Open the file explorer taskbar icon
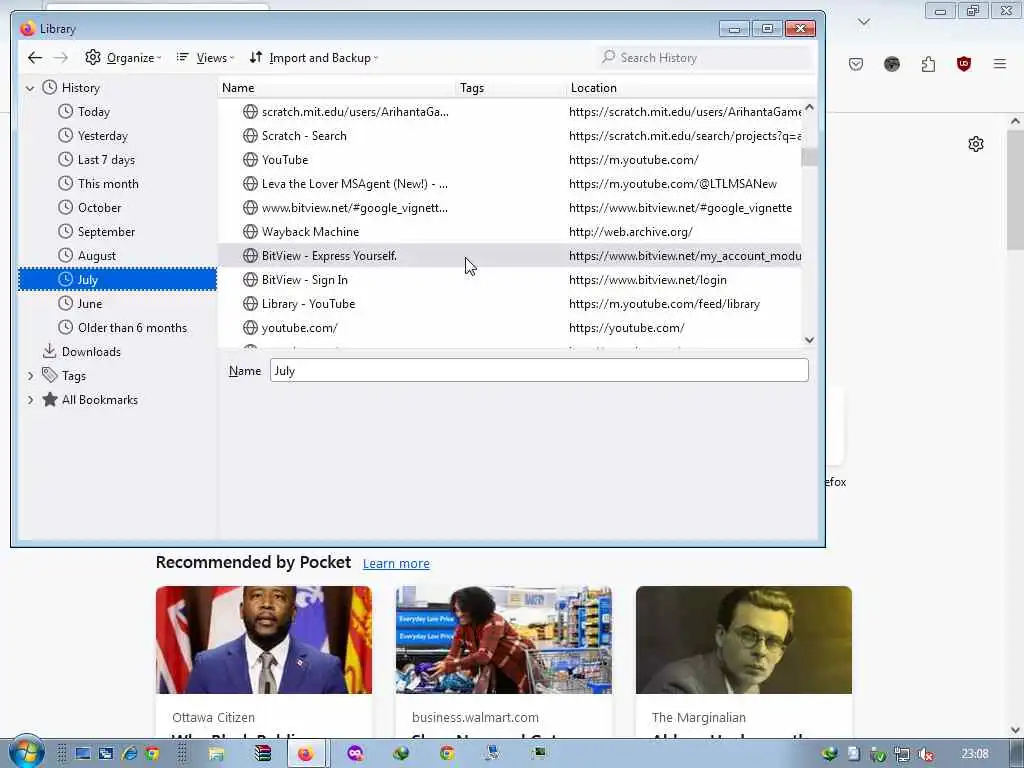The image size is (1024, 768). pyautogui.click(x=216, y=754)
